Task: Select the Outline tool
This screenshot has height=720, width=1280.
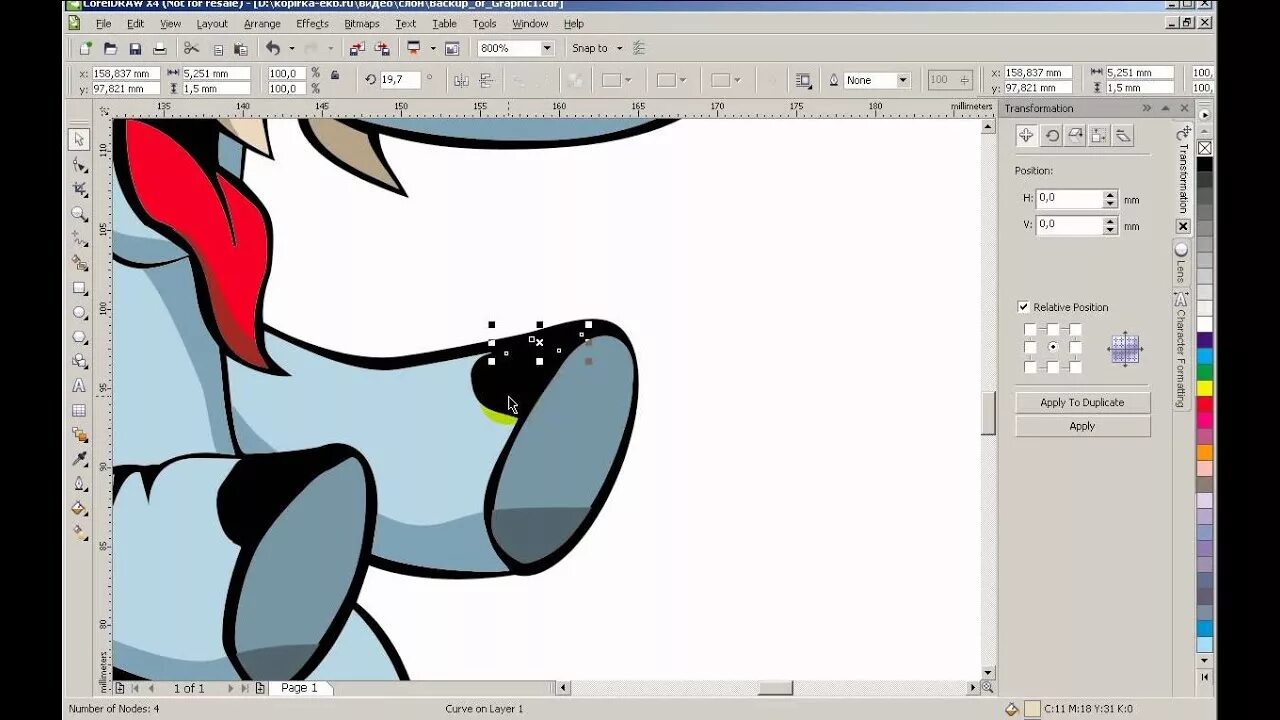Action: point(79,484)
